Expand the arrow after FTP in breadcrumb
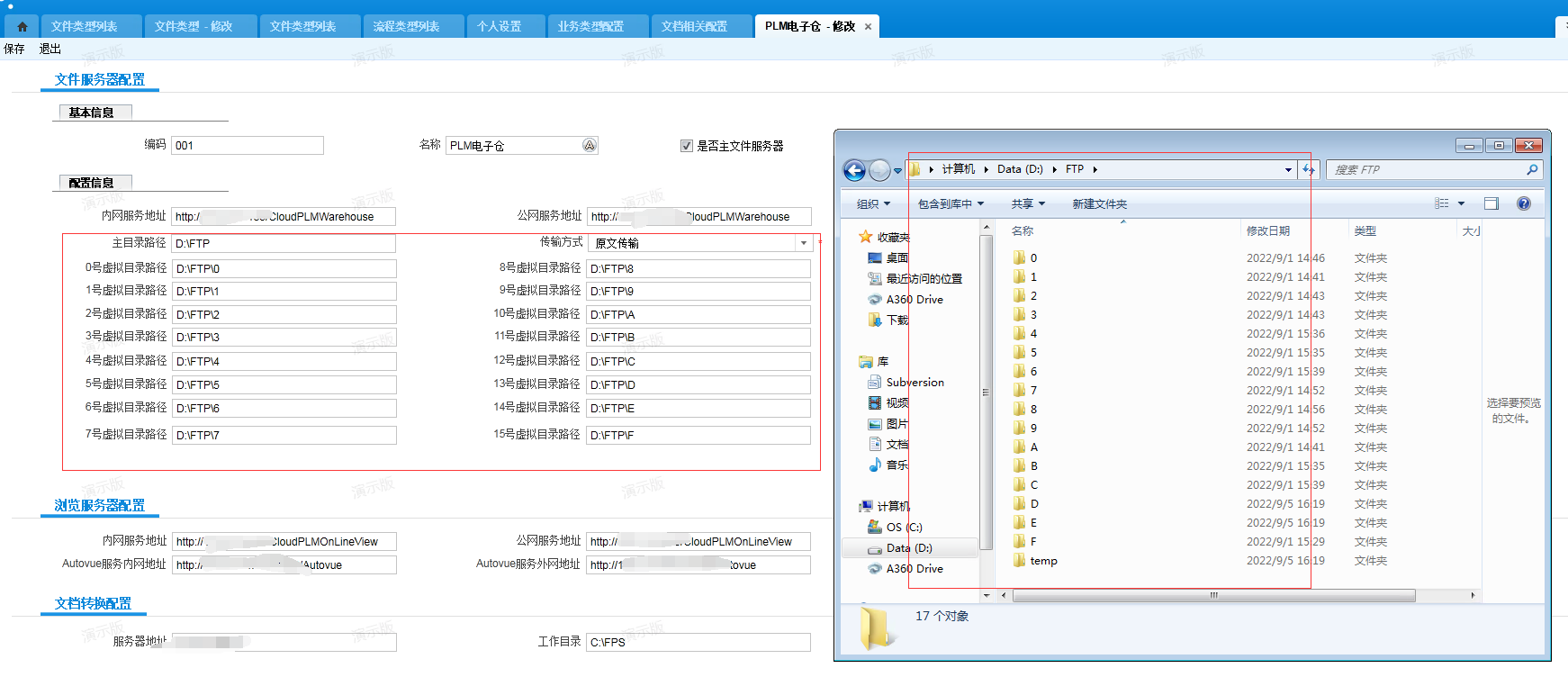 pos(1095,169)
